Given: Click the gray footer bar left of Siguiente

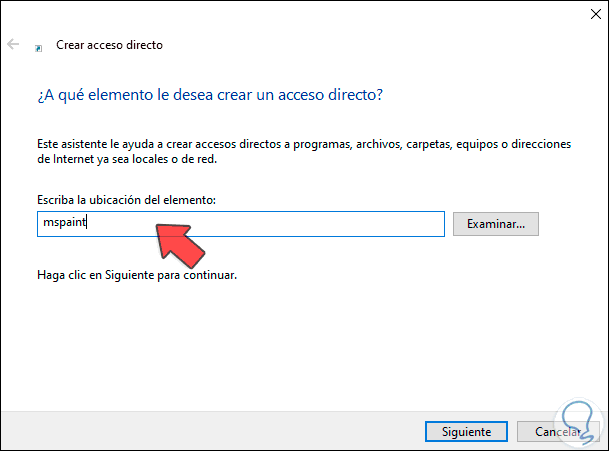Looking at the screenshot, I should [200, 431].
